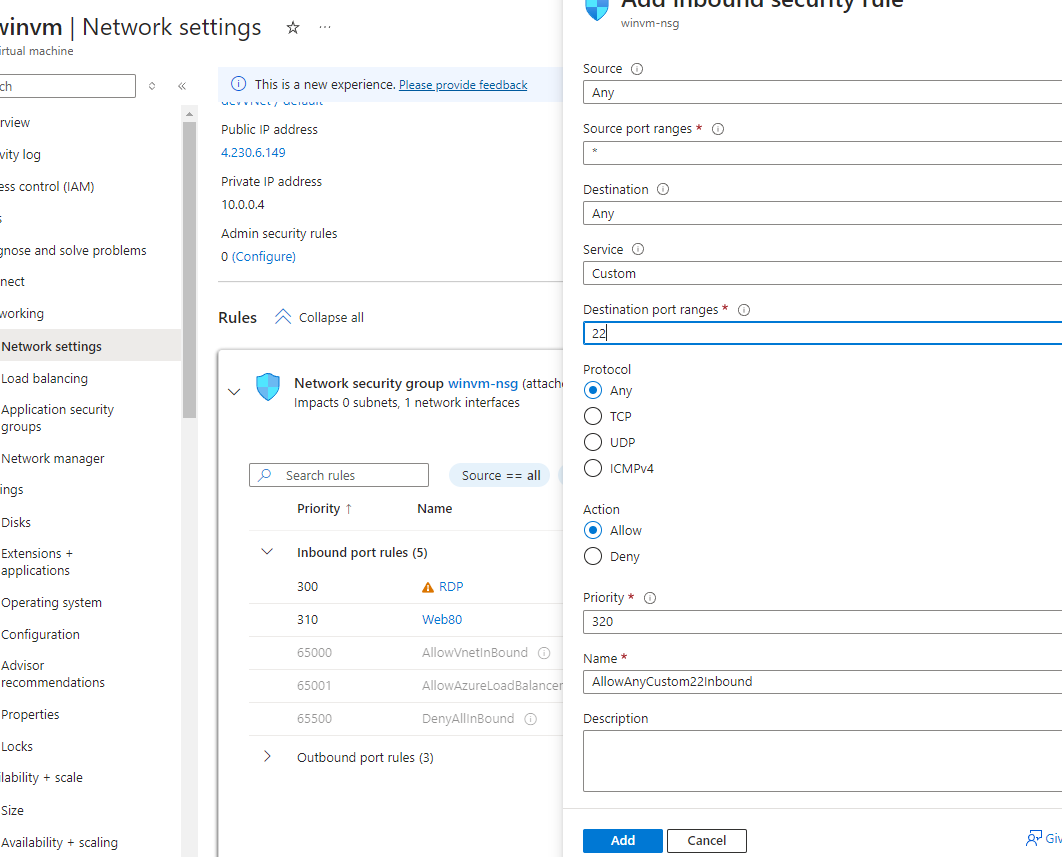Click info icon beside AllowVnetInBound
1062x857 pixels.
pos(544,653)
